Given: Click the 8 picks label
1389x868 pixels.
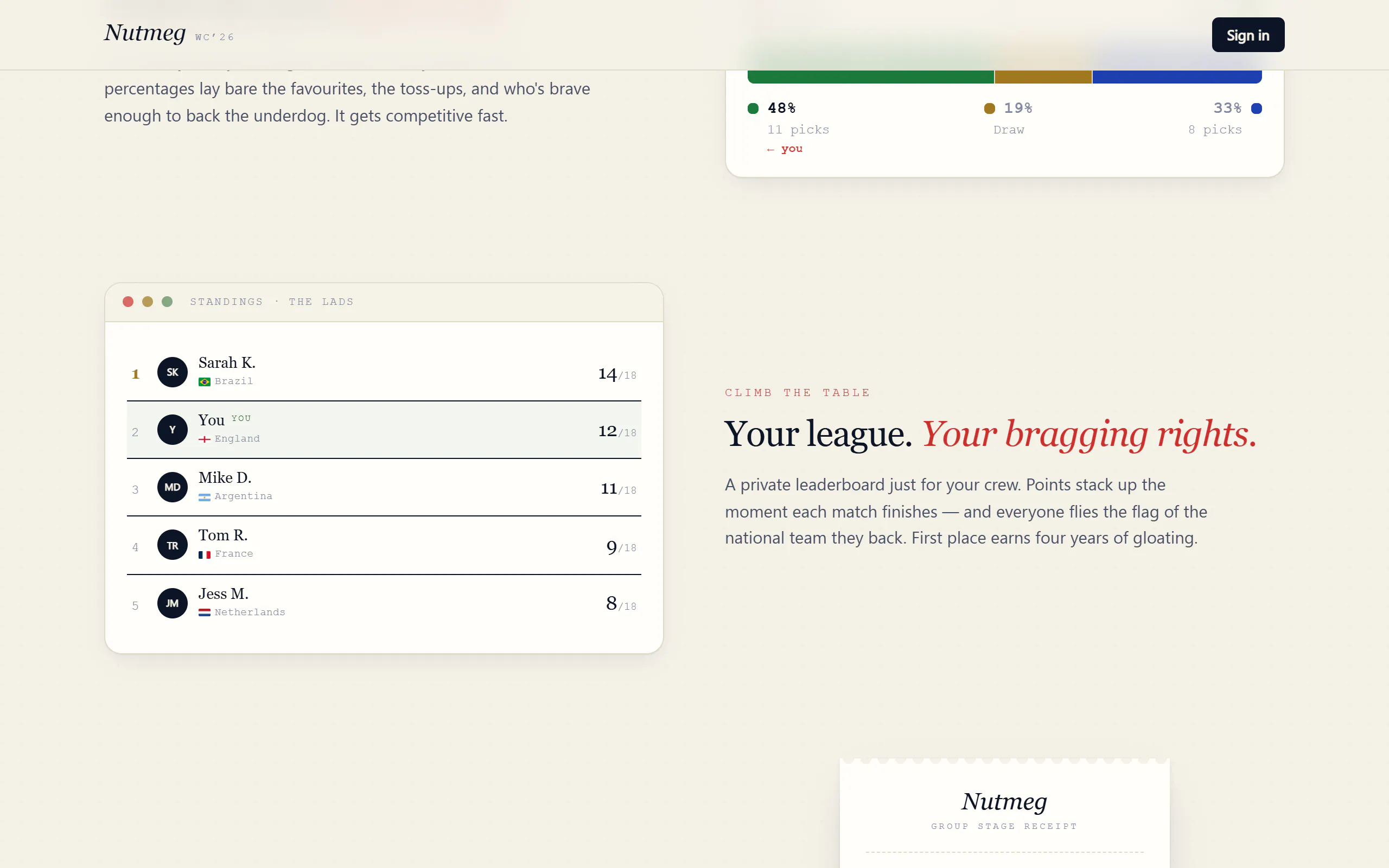Looking at the screenshot, I should [1214, 130].
